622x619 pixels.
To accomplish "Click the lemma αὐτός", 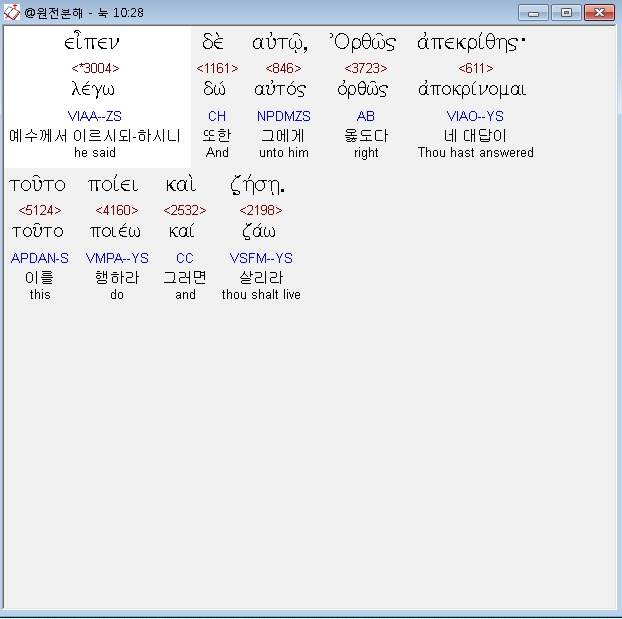I will pyautogui.click(x=280, y=89).
